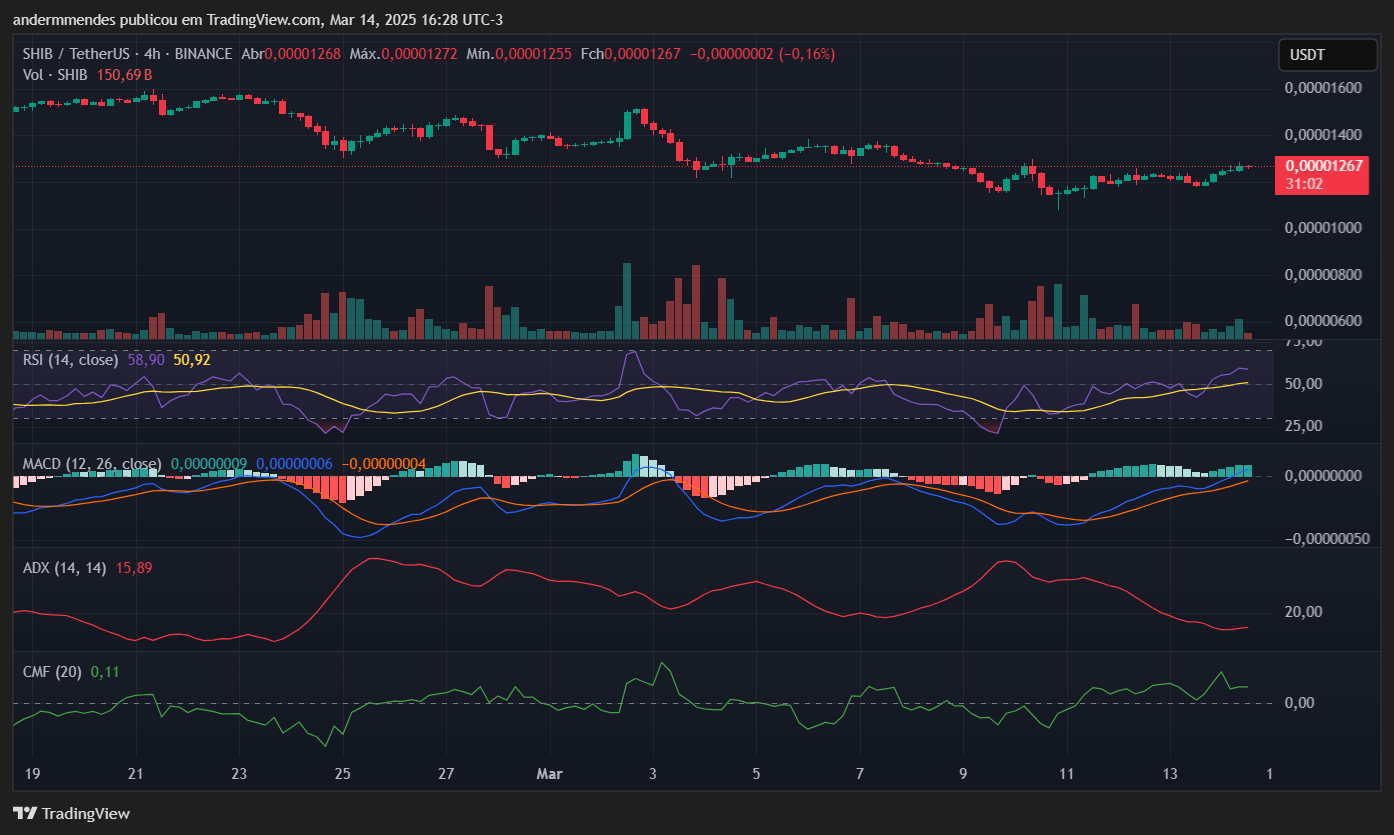This screenshot has height=835, width=1394.
Task: Click the low price Mín 0,00001255
Action: [x=519, y=54]
